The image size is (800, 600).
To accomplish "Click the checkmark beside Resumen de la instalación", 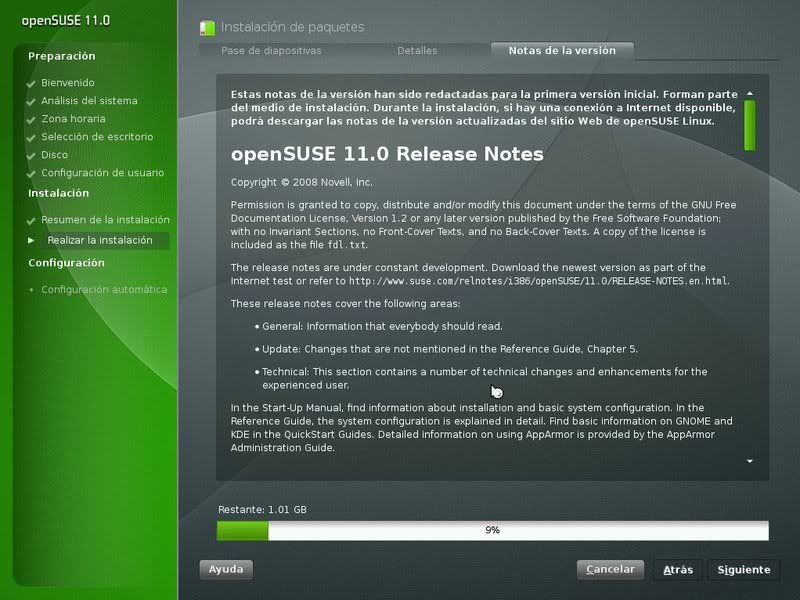I will click(31, 221).
